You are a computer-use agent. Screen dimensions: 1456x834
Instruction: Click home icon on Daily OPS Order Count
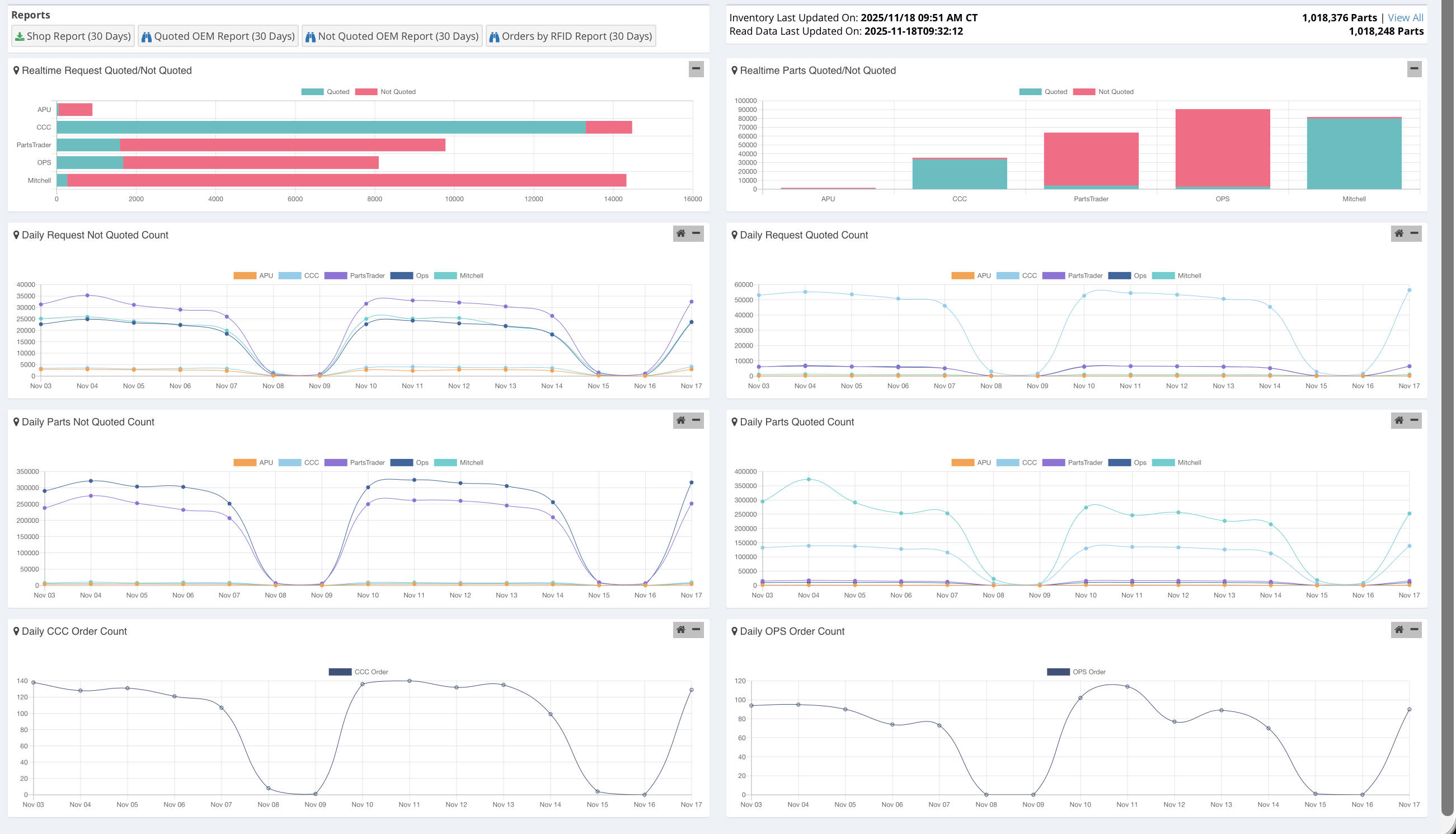click(x=1399, y=630)
